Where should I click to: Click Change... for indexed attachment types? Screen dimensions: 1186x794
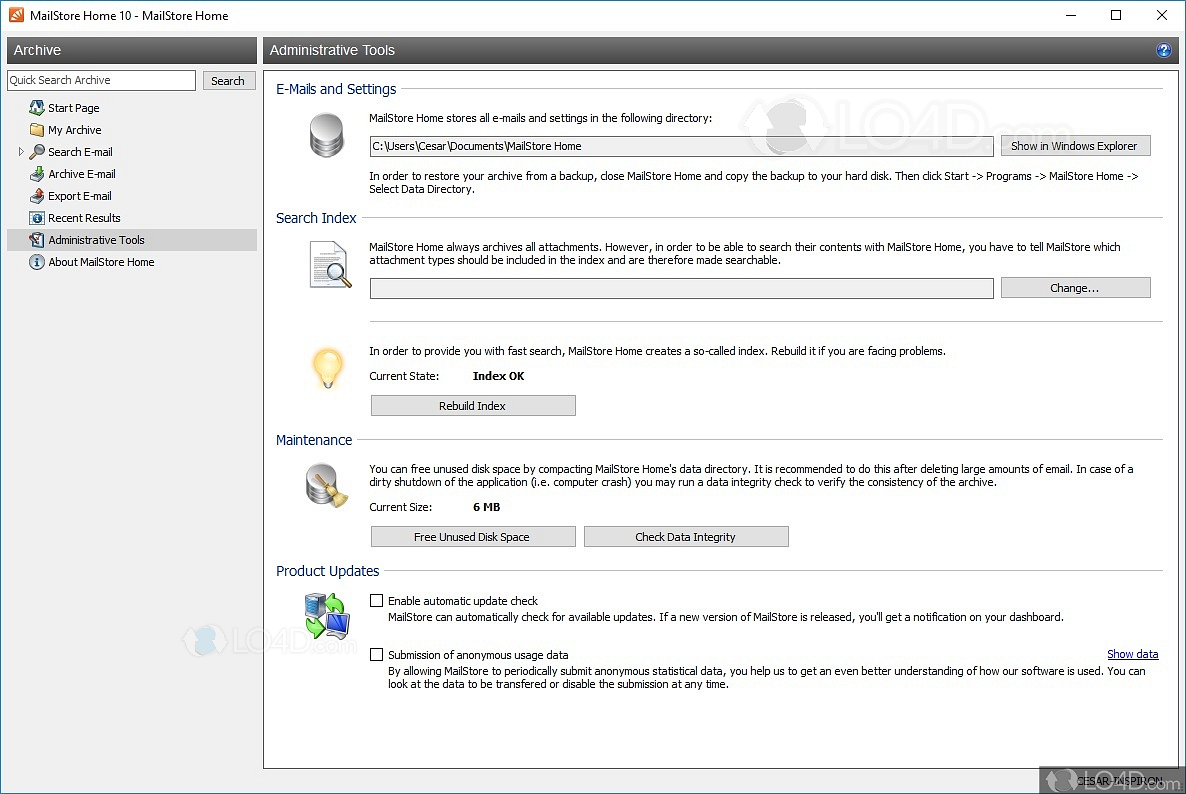(1074, 288)
